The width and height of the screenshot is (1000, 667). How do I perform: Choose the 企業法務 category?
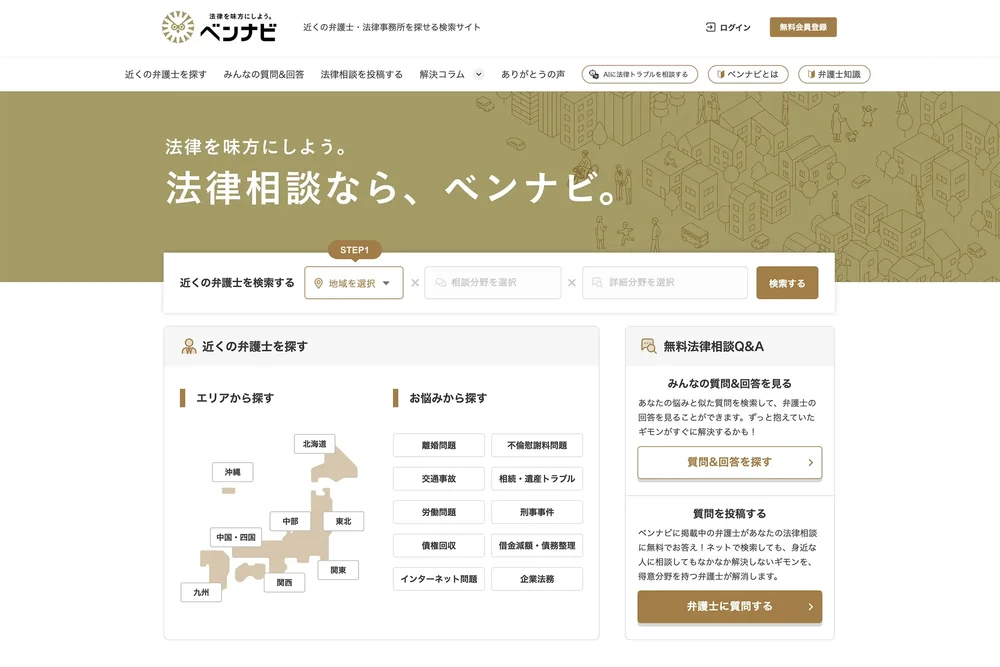pyautogui.click(x=537, y=579)
